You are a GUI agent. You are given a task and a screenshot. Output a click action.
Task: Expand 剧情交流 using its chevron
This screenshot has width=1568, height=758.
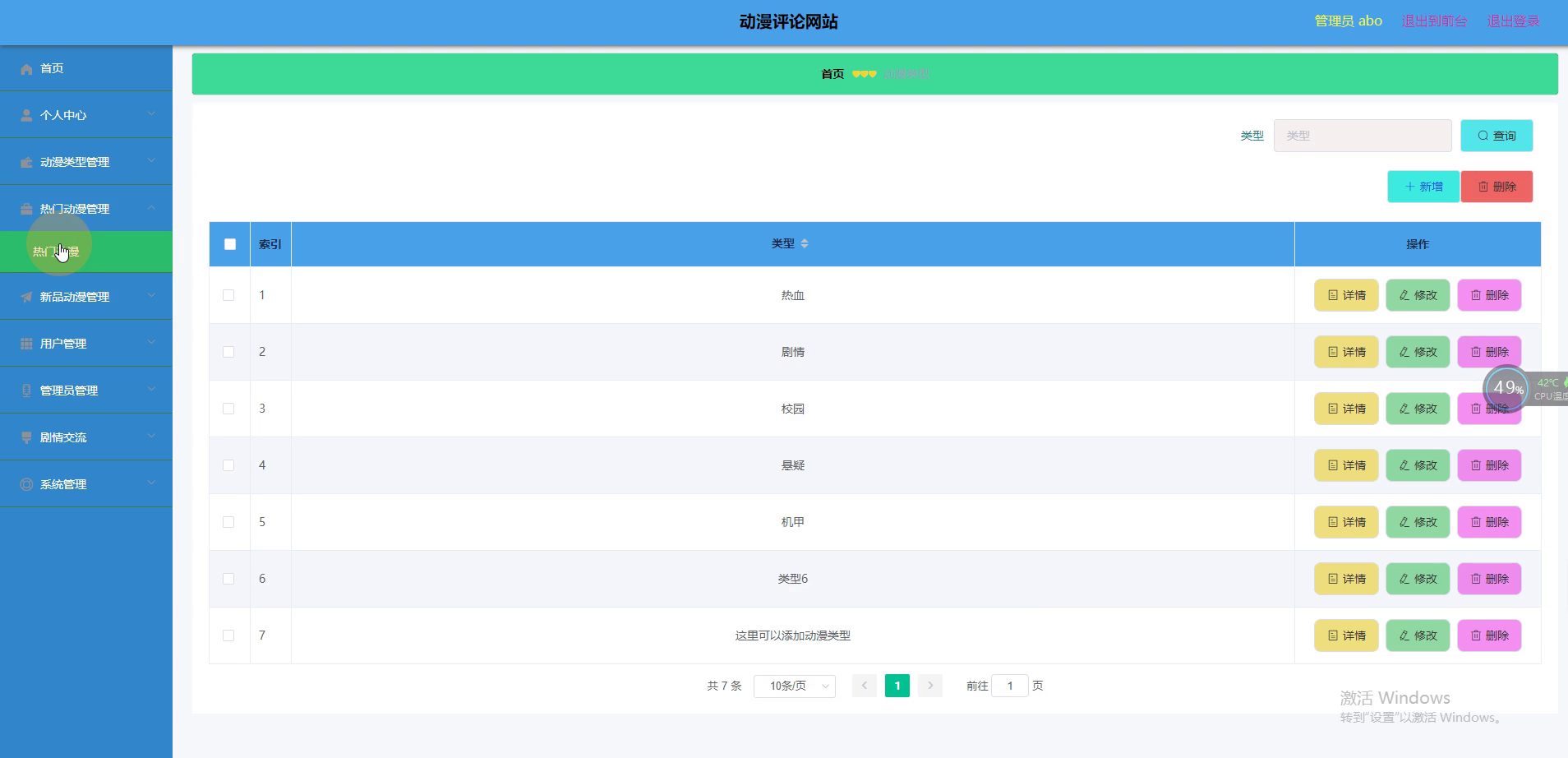[151, 437]
